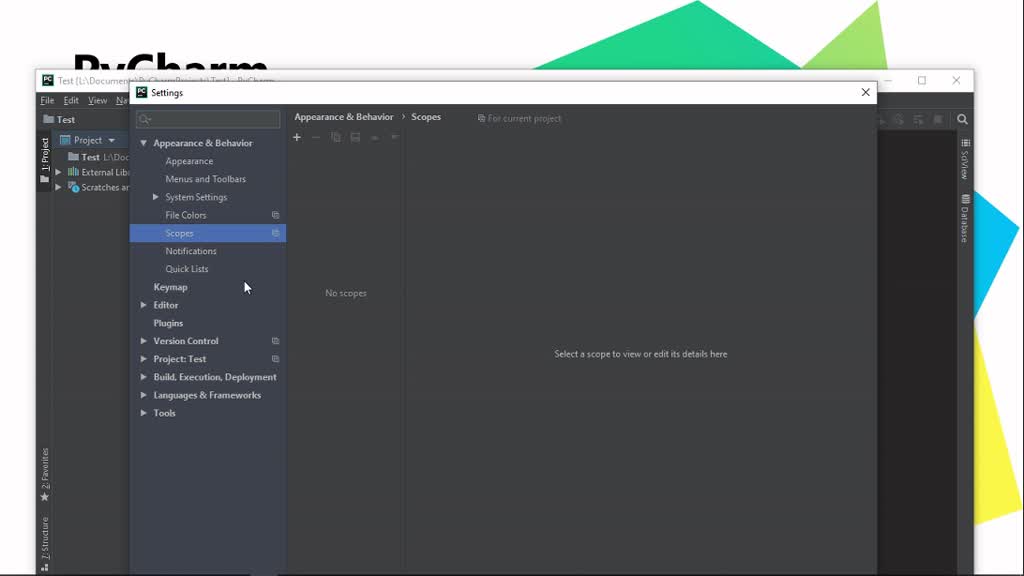Image resolution: width=1024 pixels, height=576 pixels.
Task: Expand Languages & Frameworks section
Action: pos(144,395)
